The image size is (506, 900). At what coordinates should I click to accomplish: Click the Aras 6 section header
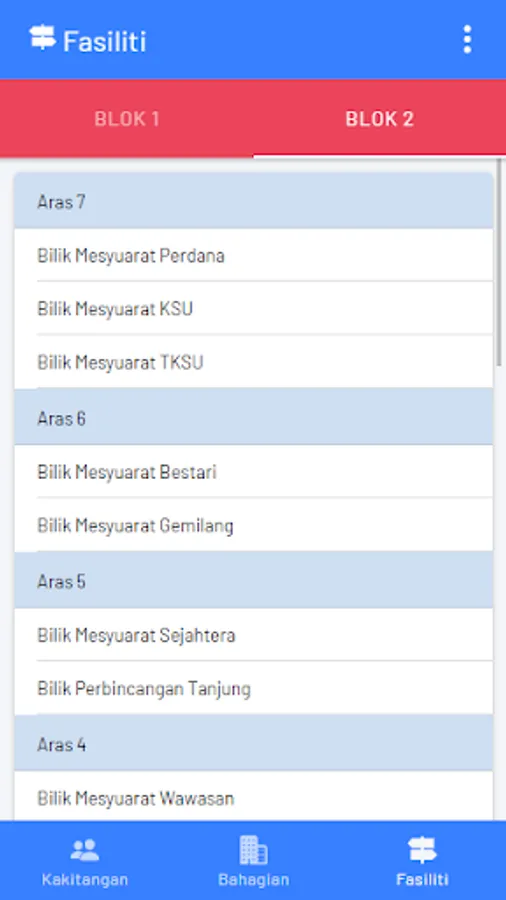point(254,417)
